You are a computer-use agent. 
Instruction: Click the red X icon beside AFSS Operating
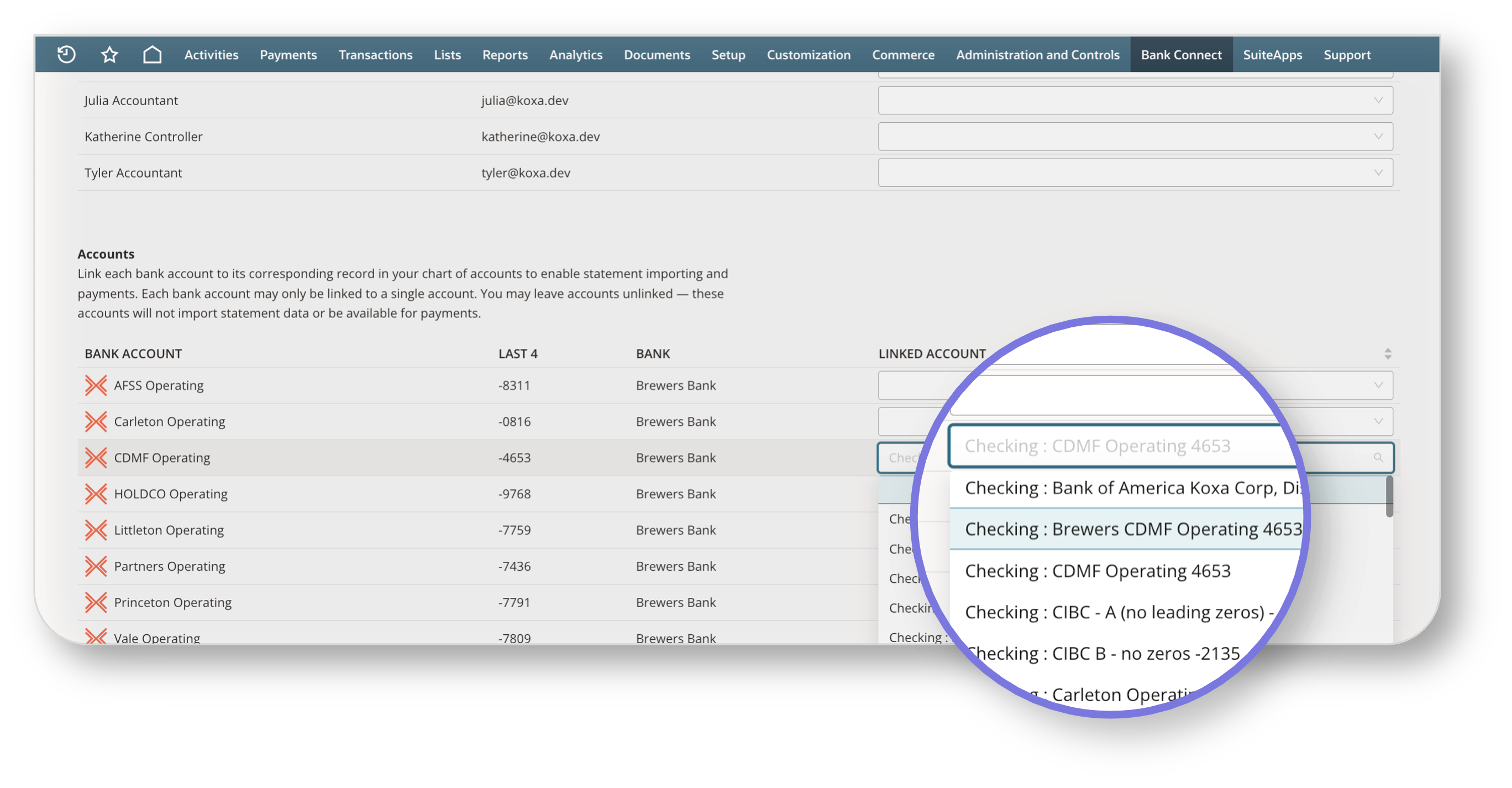pos(96,385)
